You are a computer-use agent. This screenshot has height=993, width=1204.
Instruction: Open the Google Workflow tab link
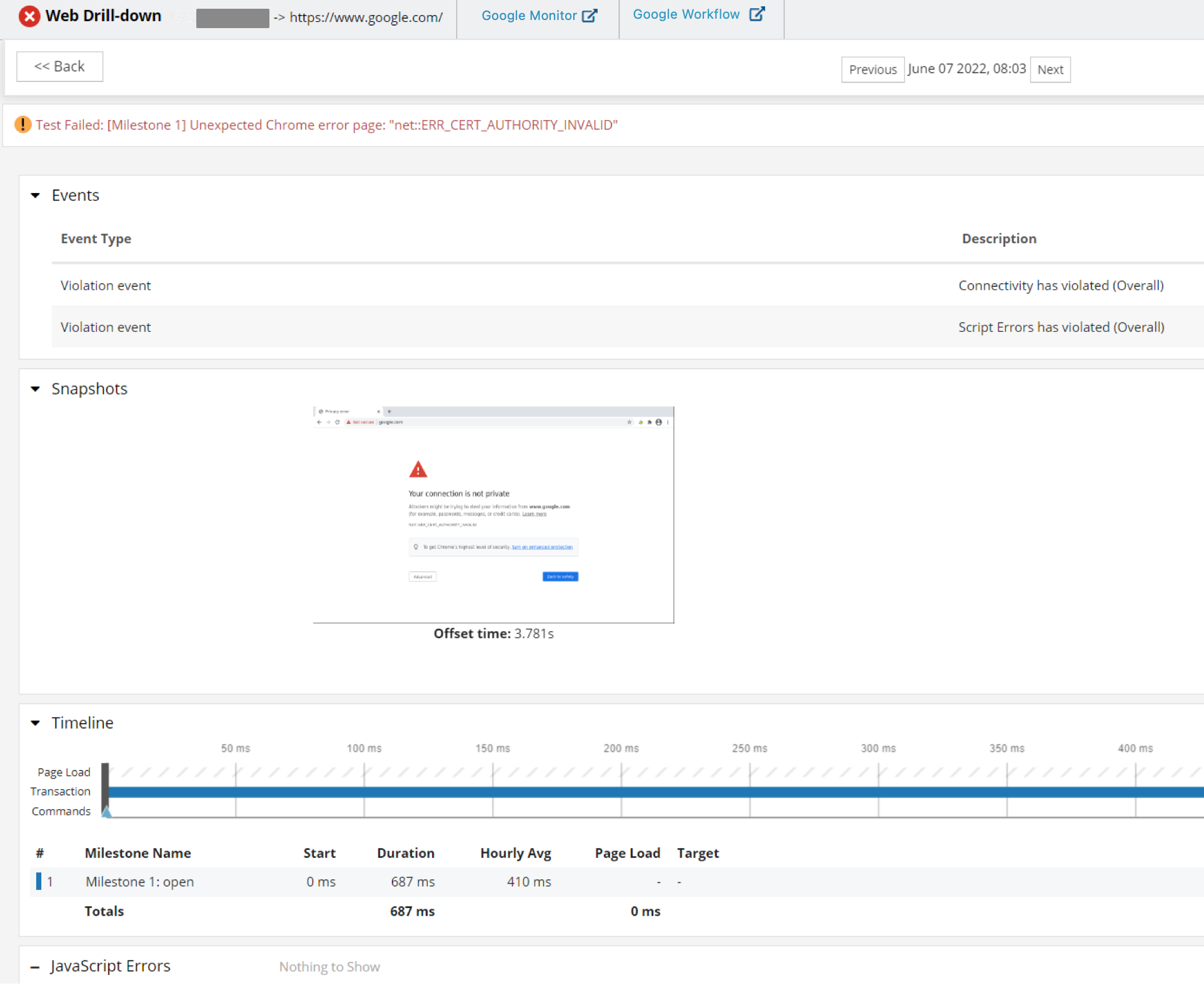click(686, 14)
